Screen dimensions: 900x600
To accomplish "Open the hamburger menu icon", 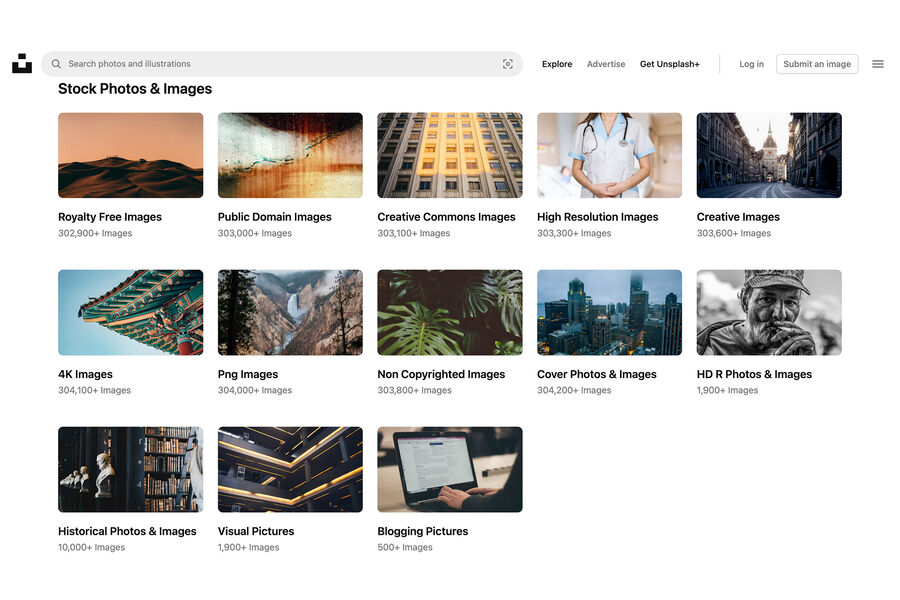I will point(878,64).
